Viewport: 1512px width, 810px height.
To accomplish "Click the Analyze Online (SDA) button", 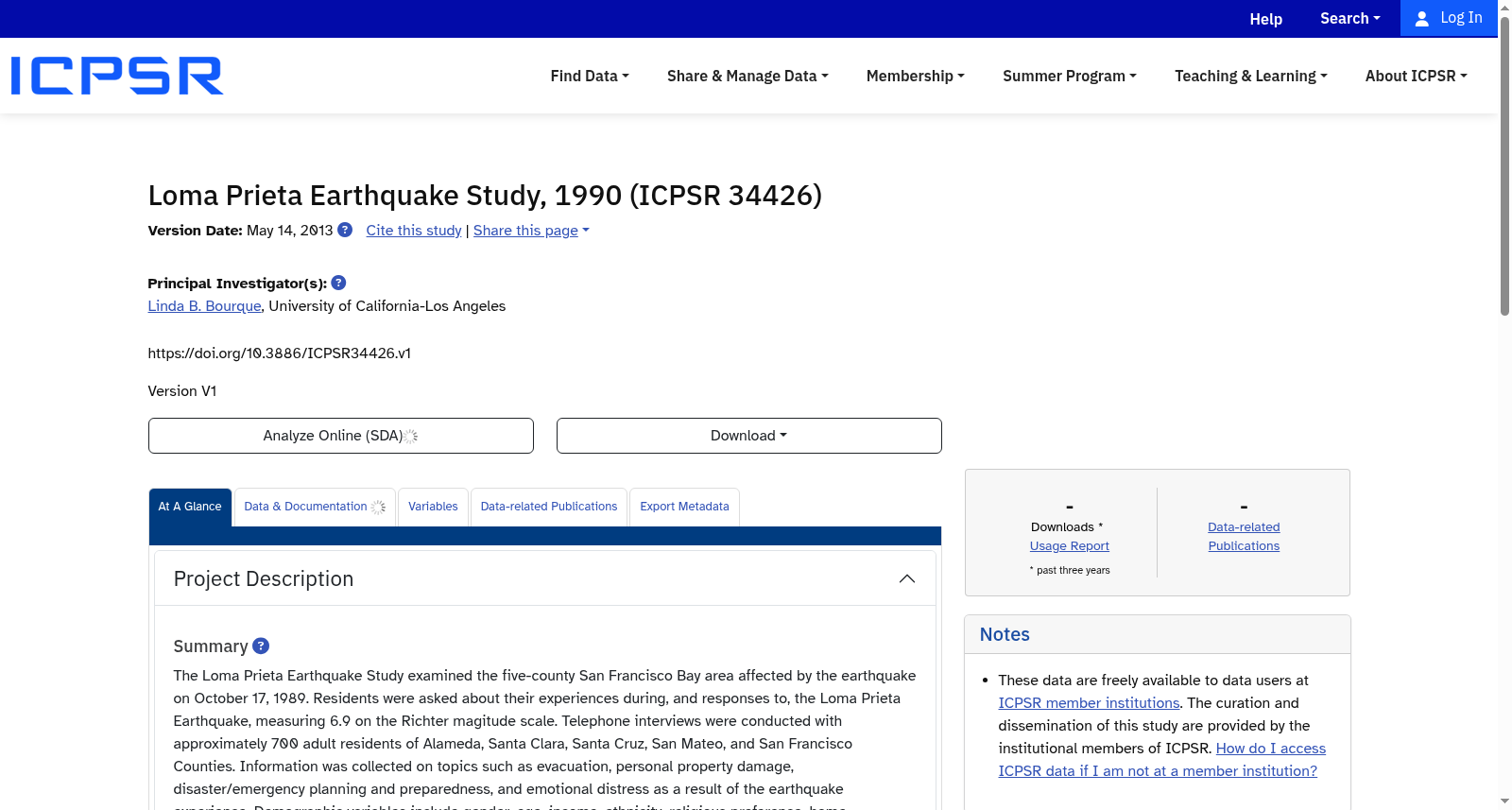I will tap(341, 436).
